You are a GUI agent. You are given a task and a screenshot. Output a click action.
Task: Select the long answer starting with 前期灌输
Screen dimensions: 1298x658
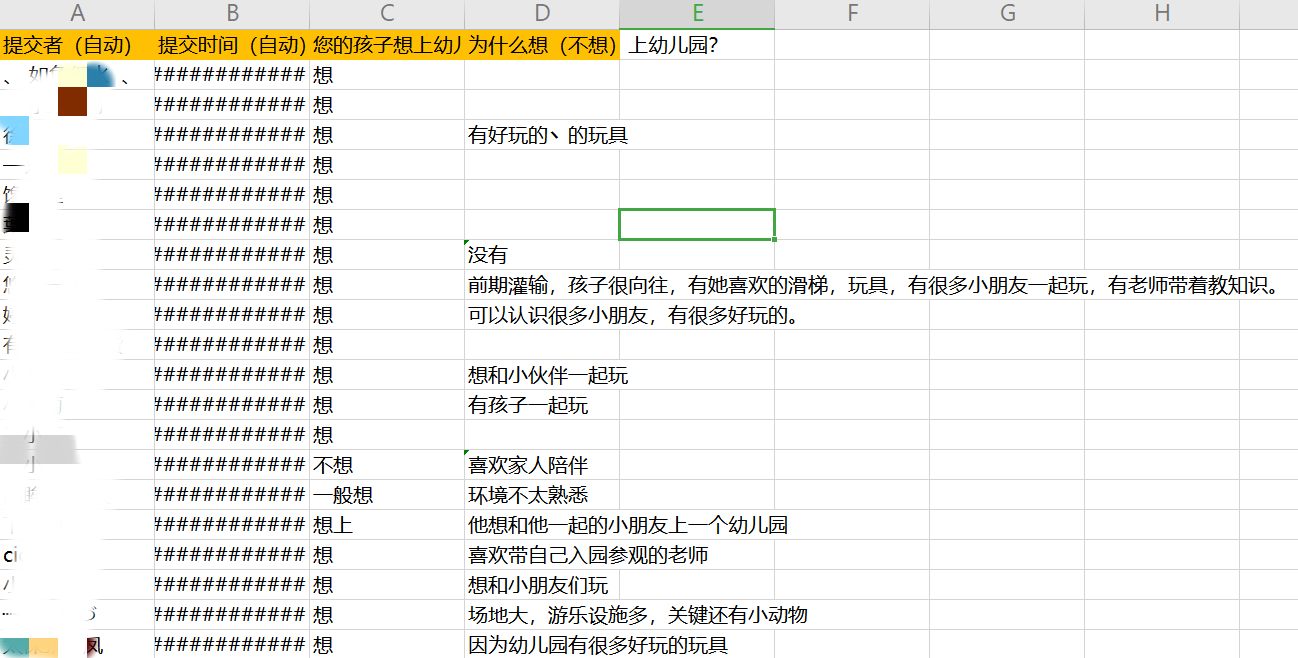[x=874, y=285]
